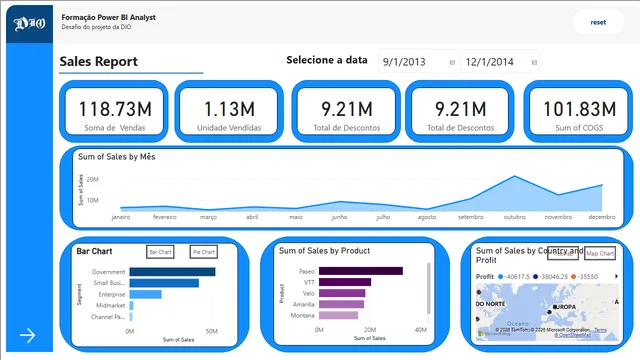Screen dimensions: 640x360
Task: Click the setembro label on the month axis
Action: (471, 217)
